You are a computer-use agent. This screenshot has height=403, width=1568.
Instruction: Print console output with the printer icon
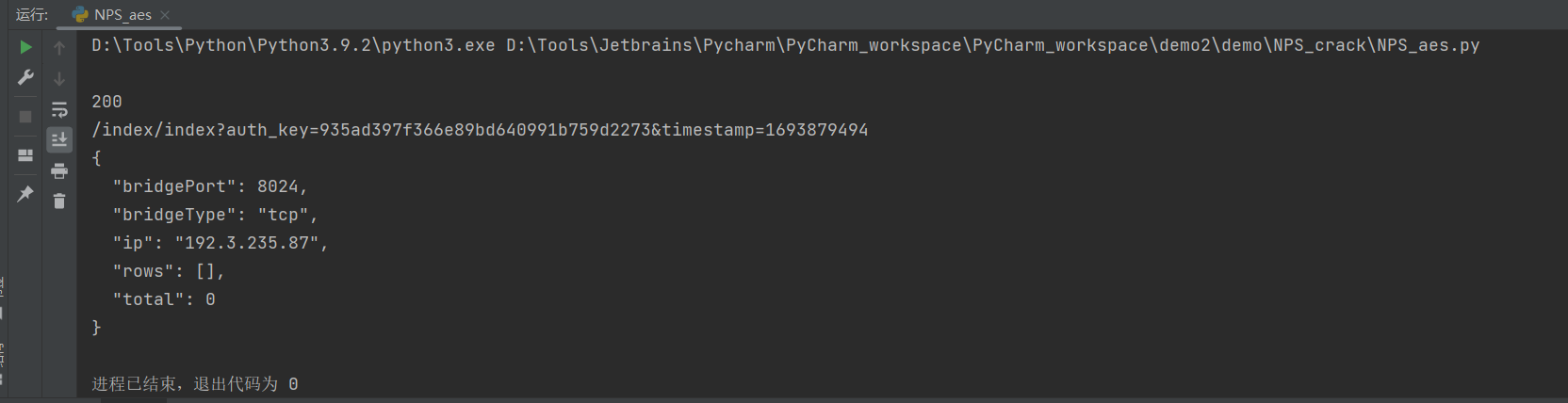[x=59, y=170]
